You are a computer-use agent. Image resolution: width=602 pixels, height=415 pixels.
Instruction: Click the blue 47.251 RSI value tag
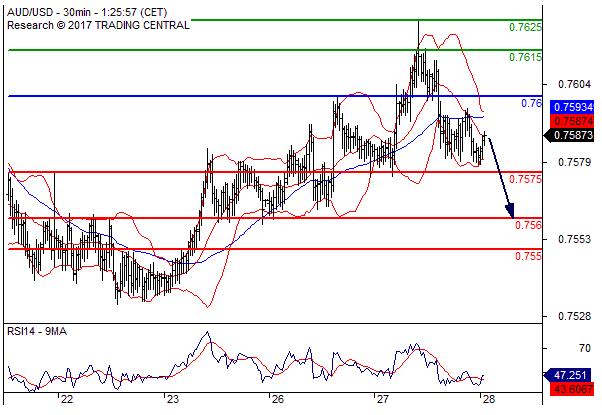pos(569,375)
